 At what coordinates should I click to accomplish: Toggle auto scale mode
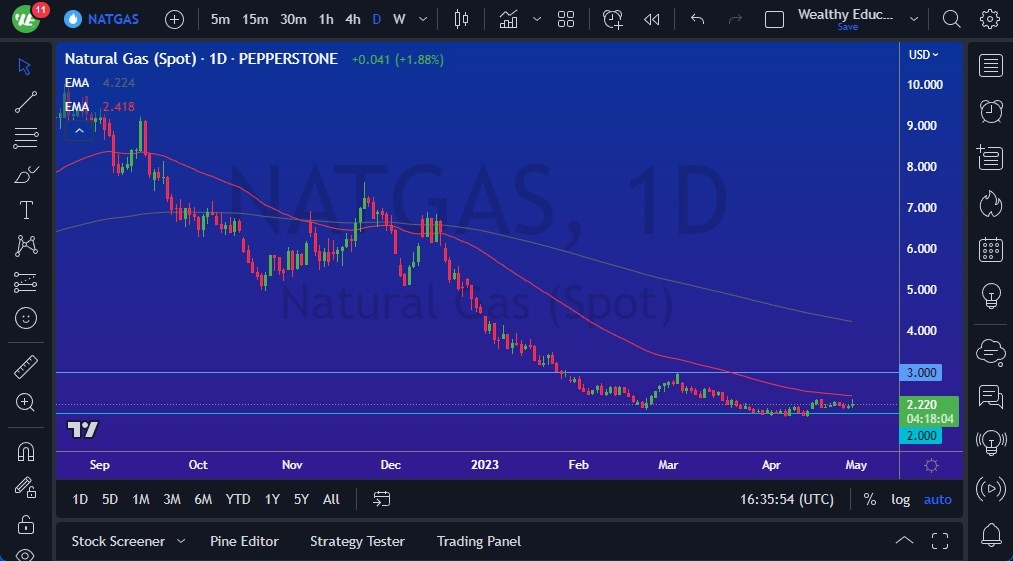937,499
